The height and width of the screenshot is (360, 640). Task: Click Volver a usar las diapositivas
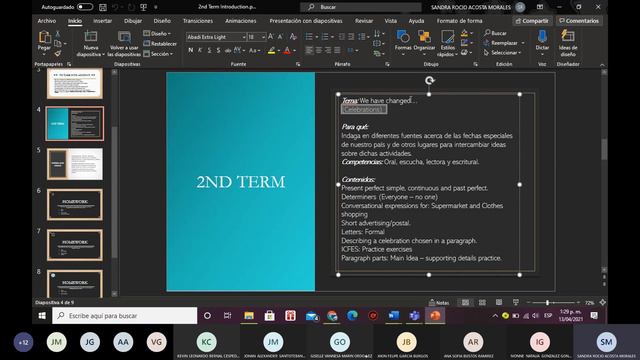click(124, 43)
